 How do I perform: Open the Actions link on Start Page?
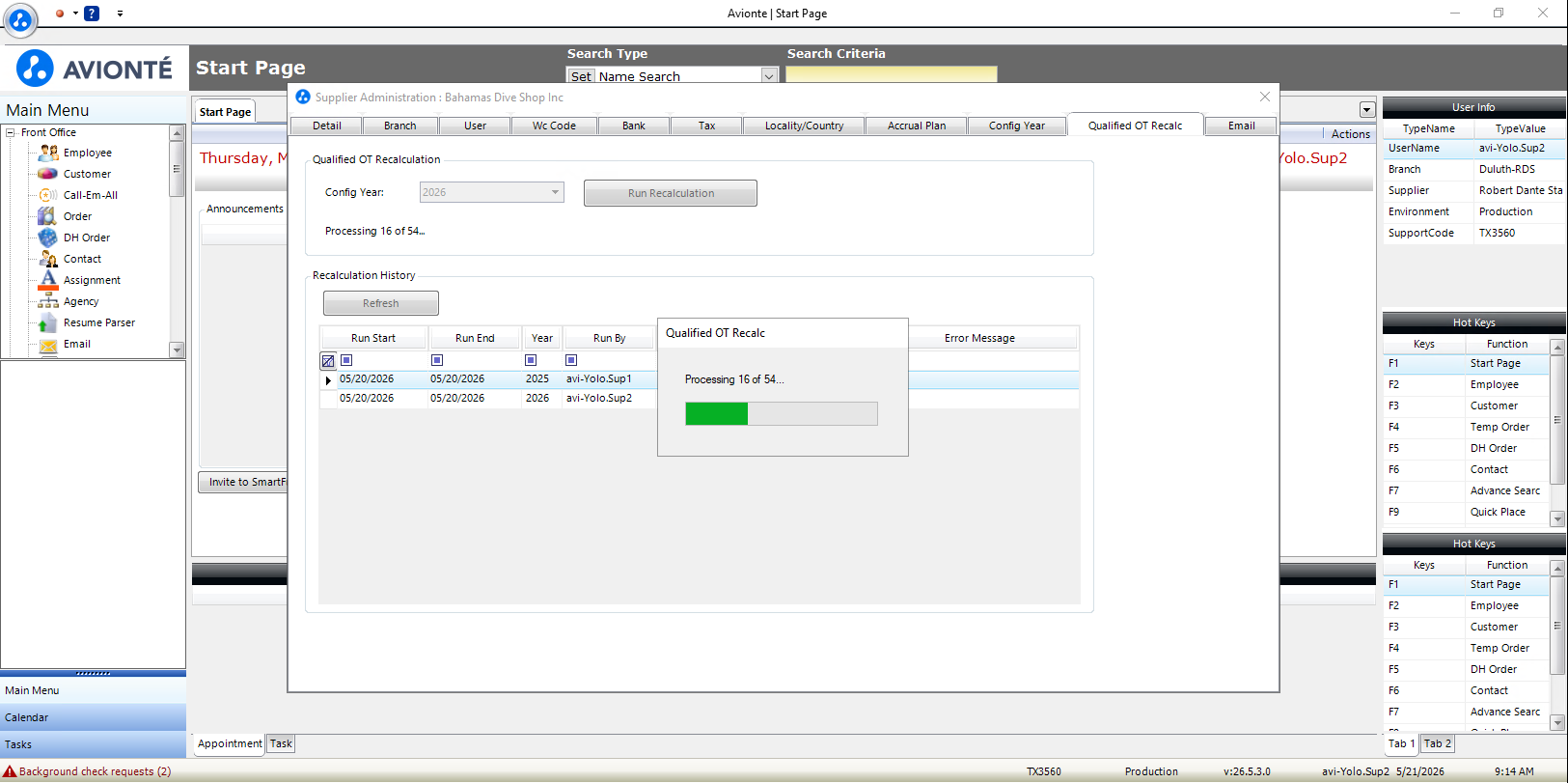(x=1350, y=134)
